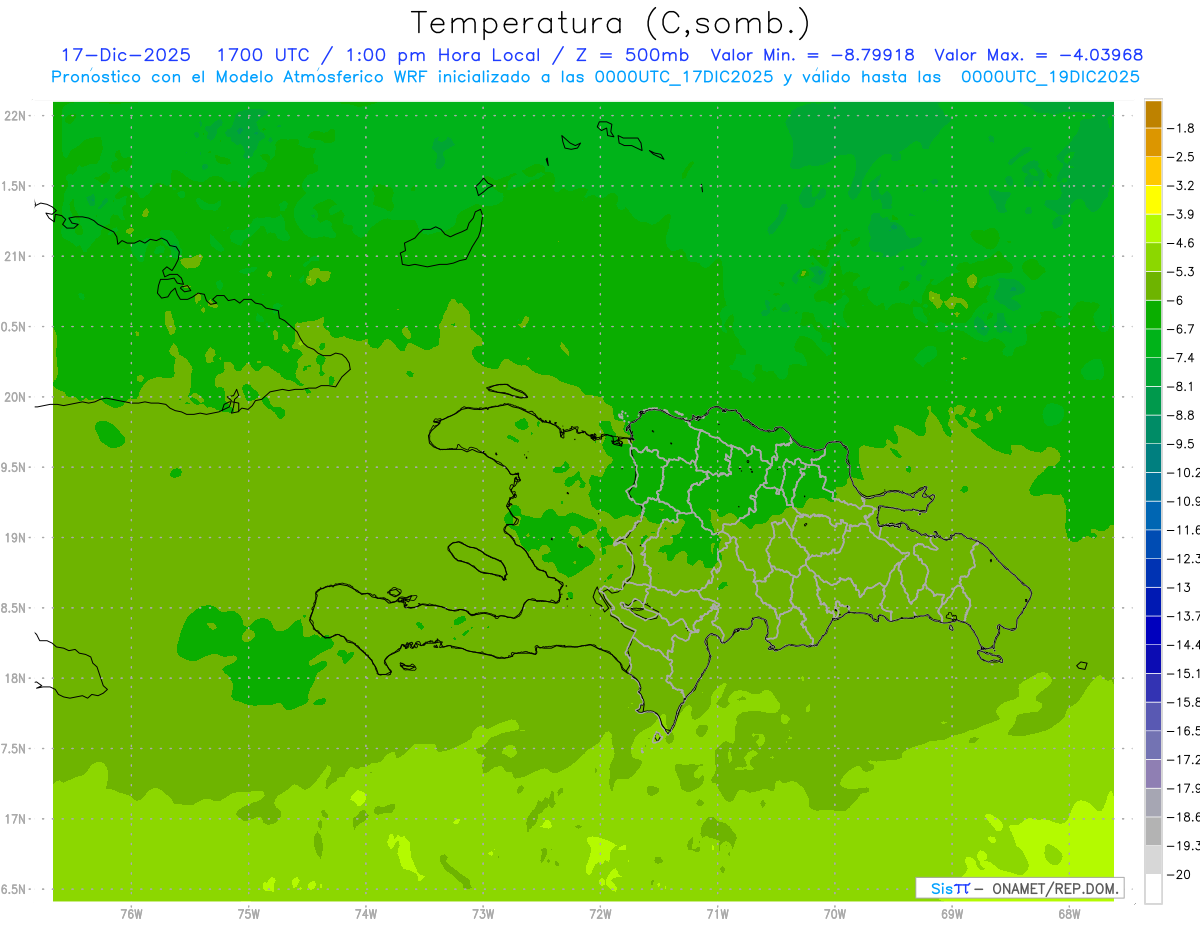Click the 70W longitude axis label
1200x927 pixels.
click(835, 914)
